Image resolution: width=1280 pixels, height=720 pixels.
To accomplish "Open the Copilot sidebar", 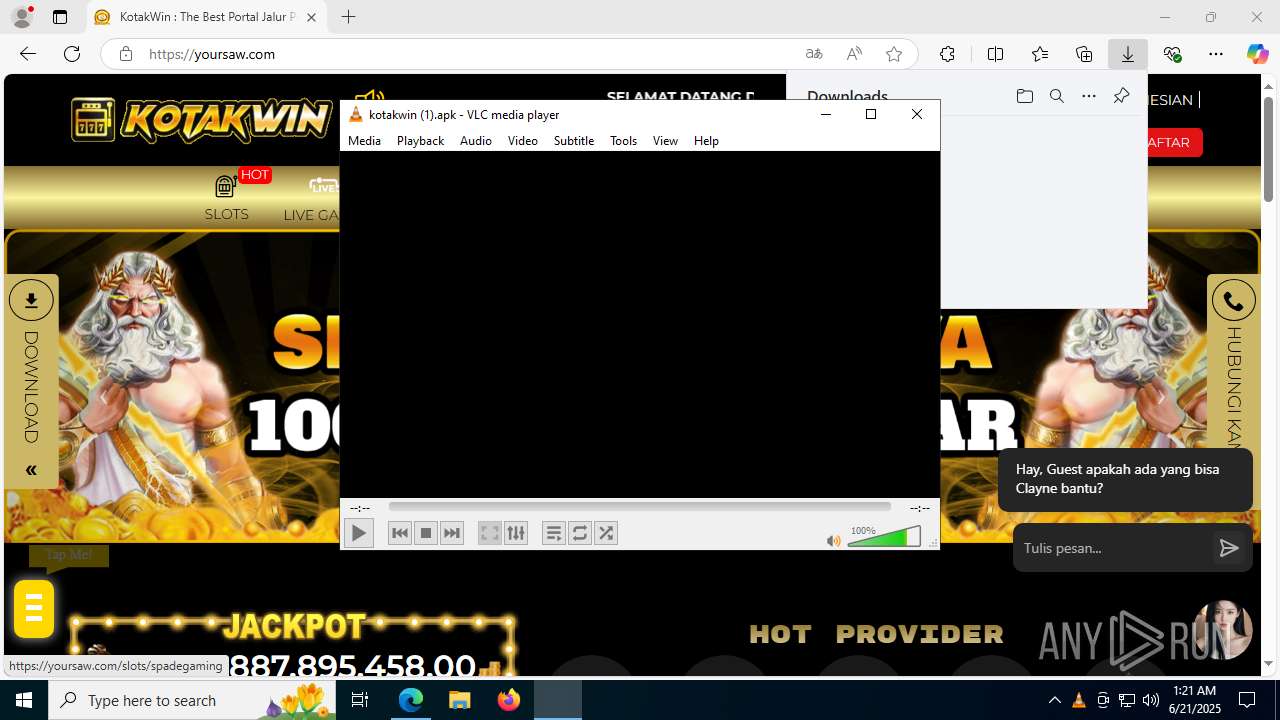I will tap(1257, 54).
